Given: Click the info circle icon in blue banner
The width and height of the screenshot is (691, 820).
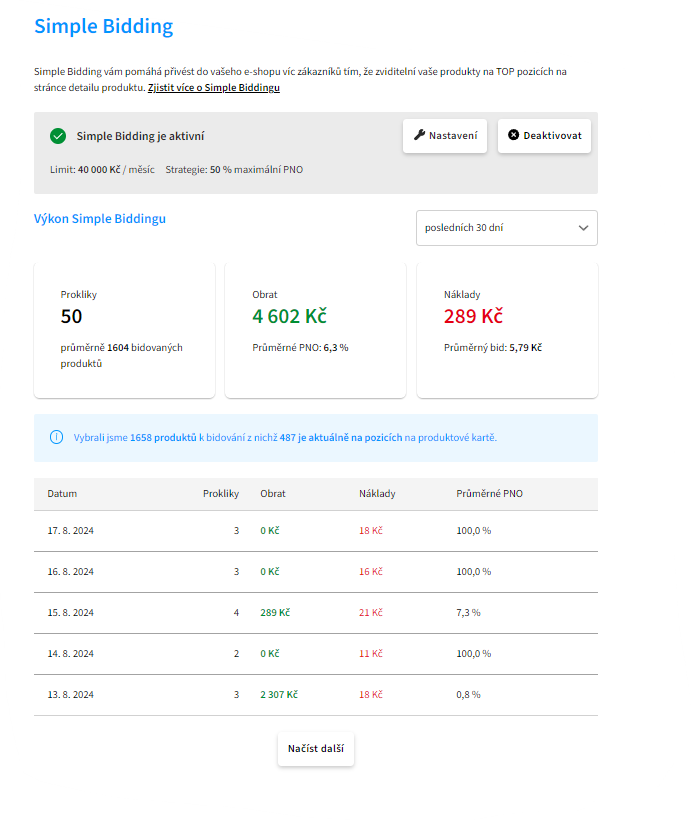Looking at the screenshot, I should pos(56,437).
